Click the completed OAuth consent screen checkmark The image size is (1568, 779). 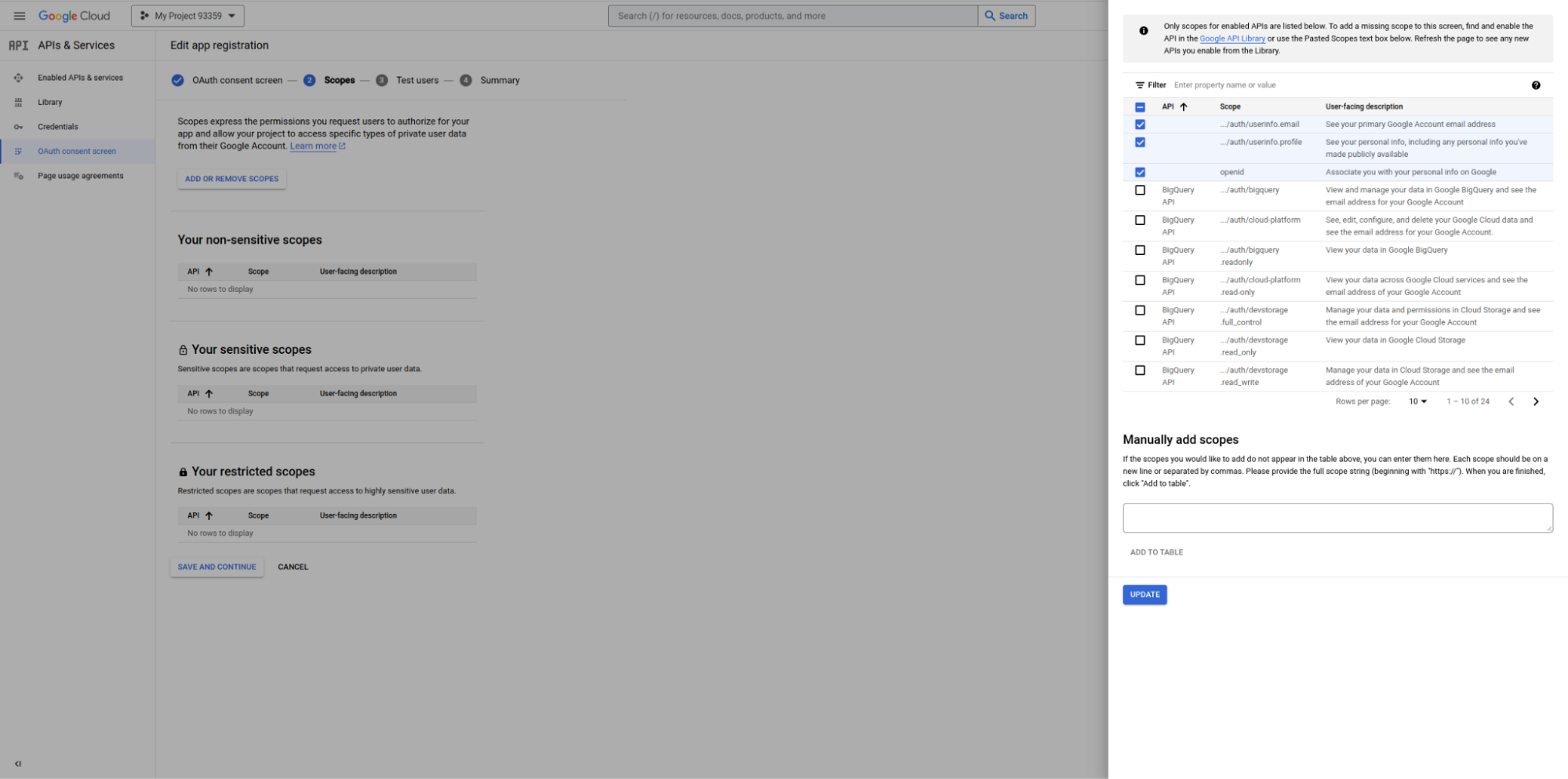tap(178, 80)
